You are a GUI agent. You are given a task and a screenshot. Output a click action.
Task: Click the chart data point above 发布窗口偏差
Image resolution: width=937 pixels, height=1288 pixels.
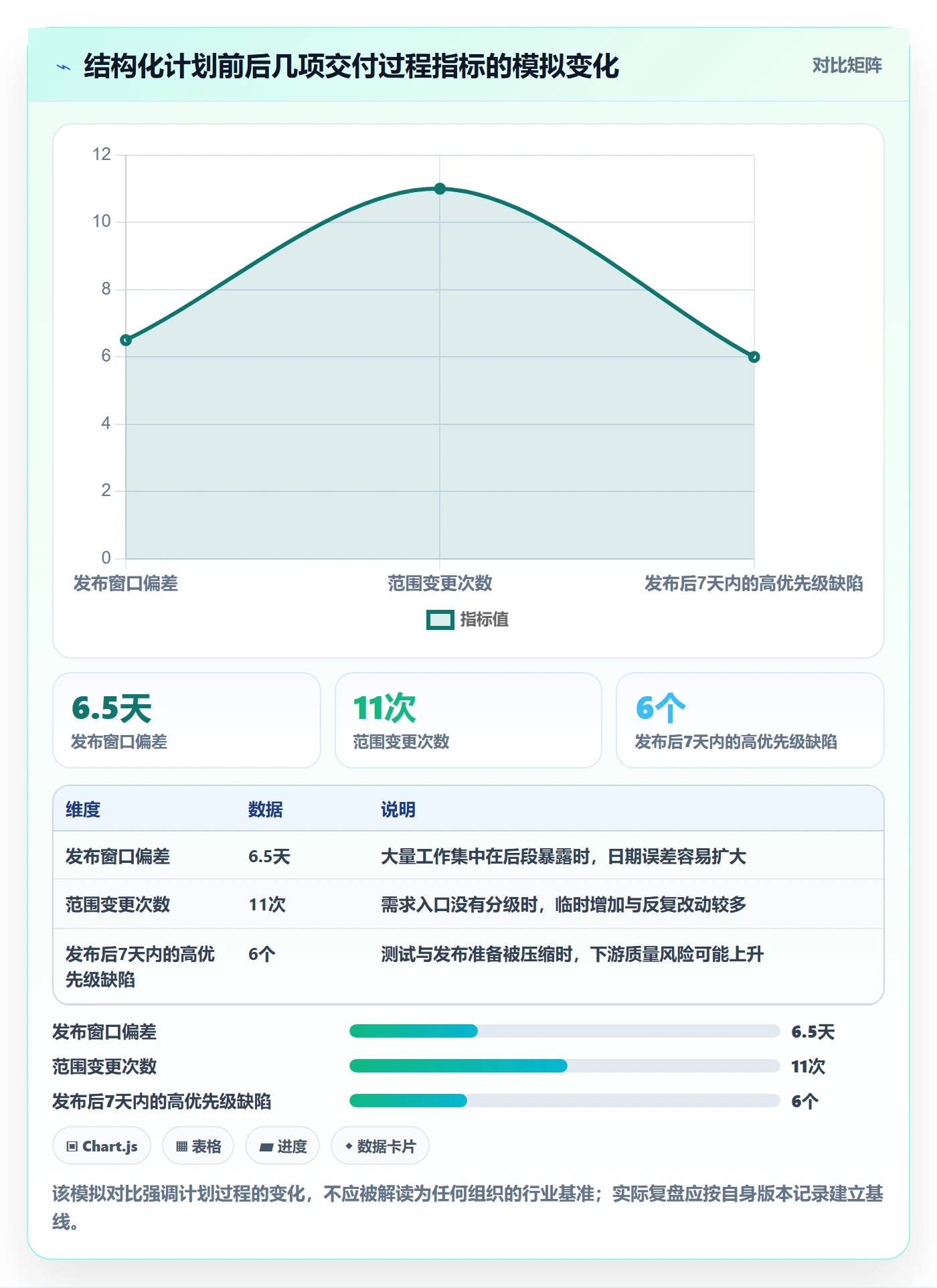click(126, 340)
